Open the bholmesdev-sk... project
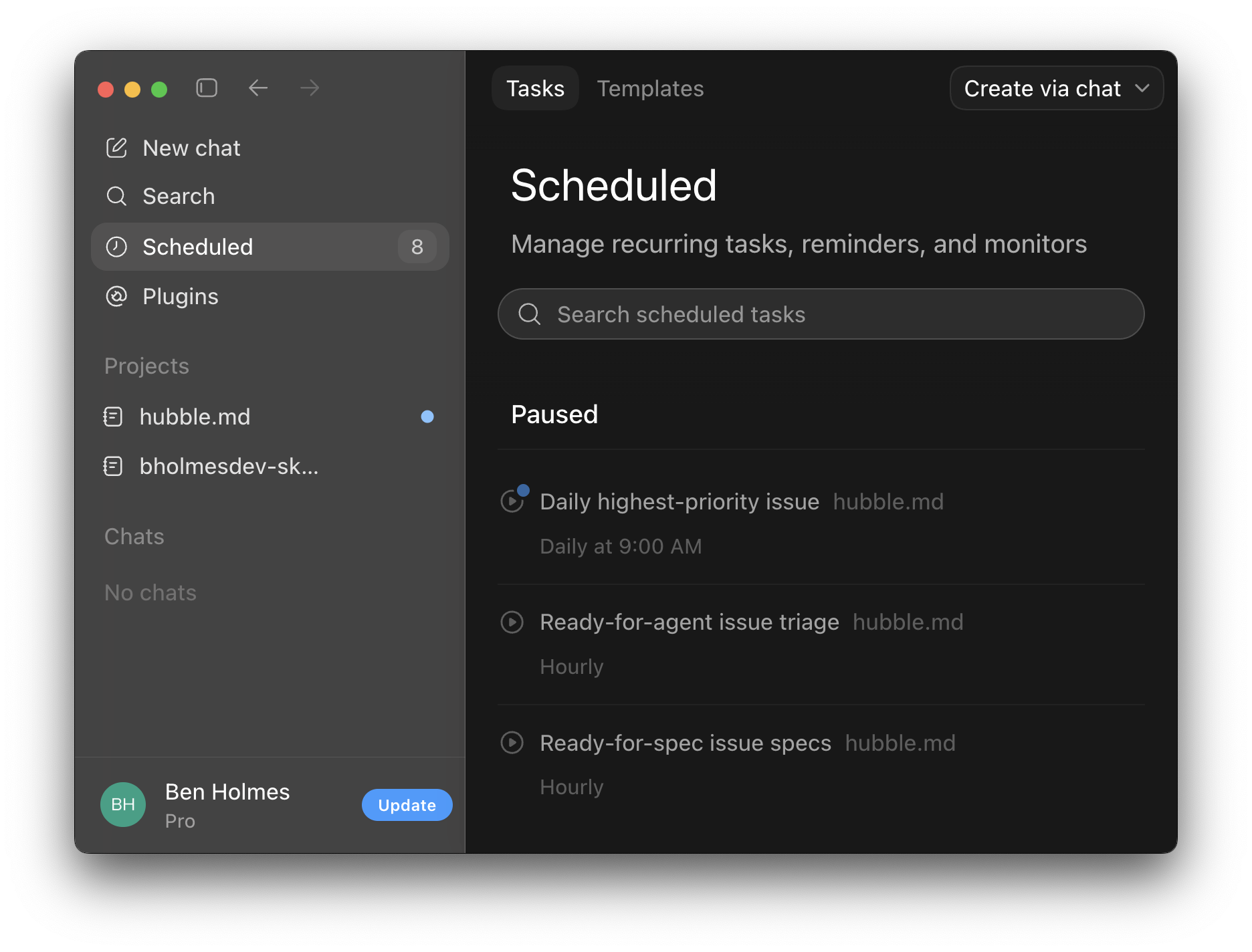This screenshot has height=952, width=1252. tap(270, 466)
